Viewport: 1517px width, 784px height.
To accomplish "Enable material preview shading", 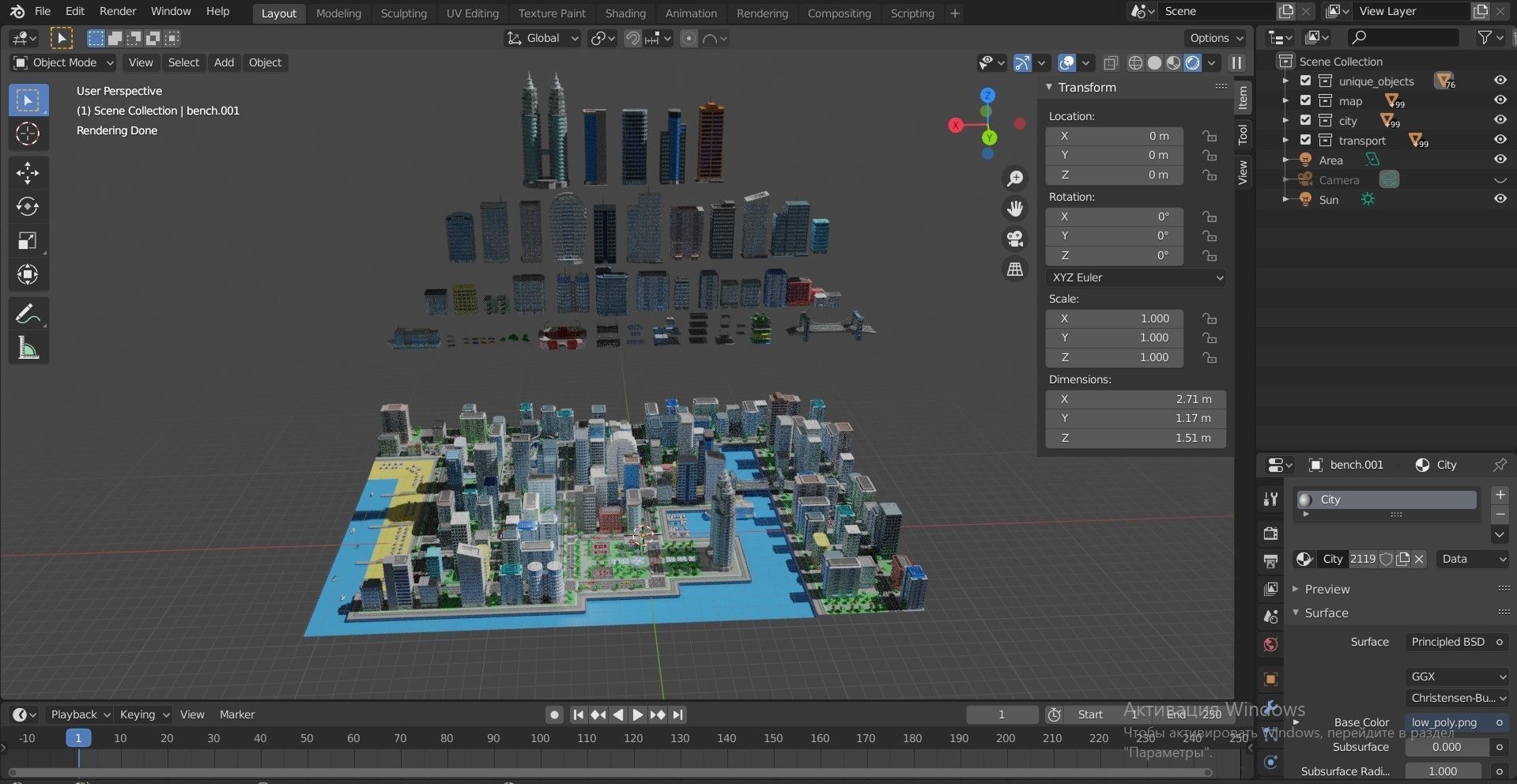I will pyautogui.click(x=1173, y=62).
